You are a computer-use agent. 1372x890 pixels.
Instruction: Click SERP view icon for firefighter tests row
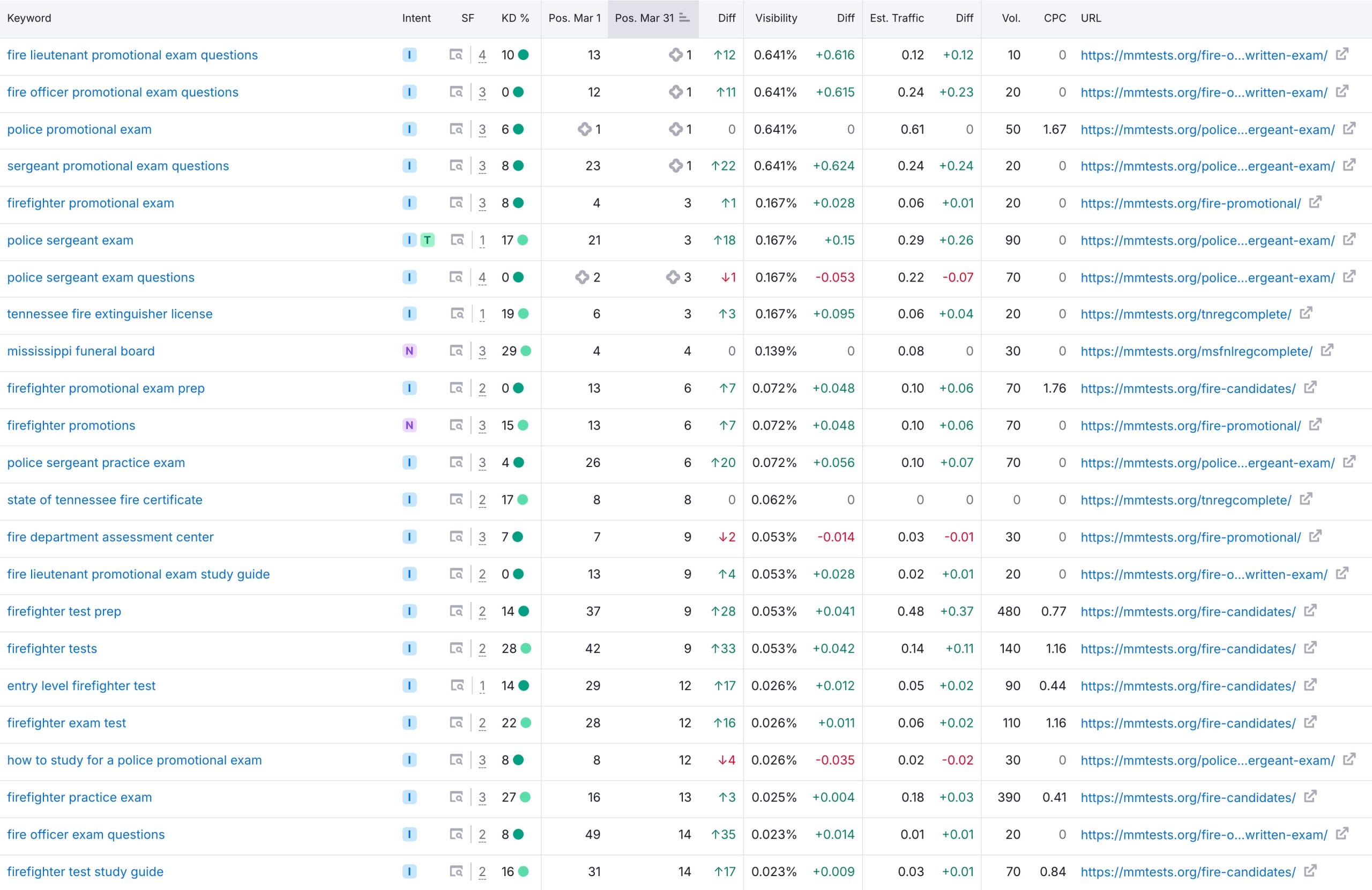[456, 648]
